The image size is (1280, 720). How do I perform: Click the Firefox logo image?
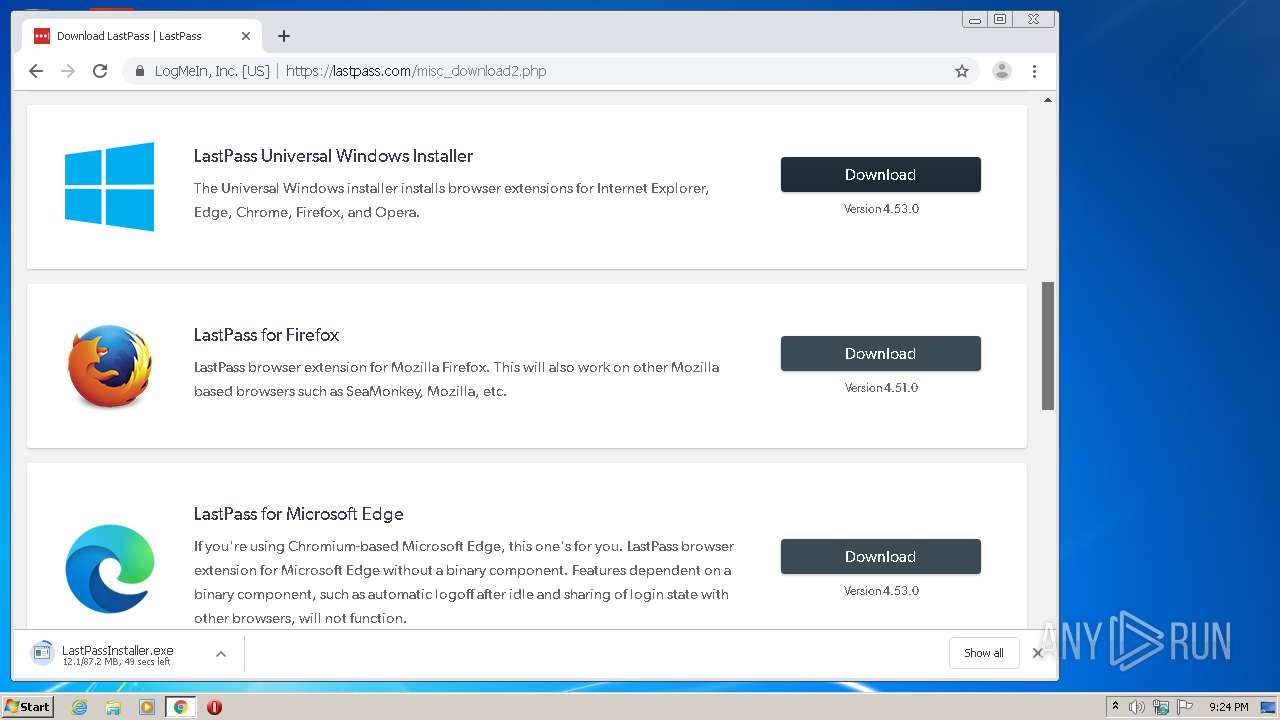coord(110,366)
